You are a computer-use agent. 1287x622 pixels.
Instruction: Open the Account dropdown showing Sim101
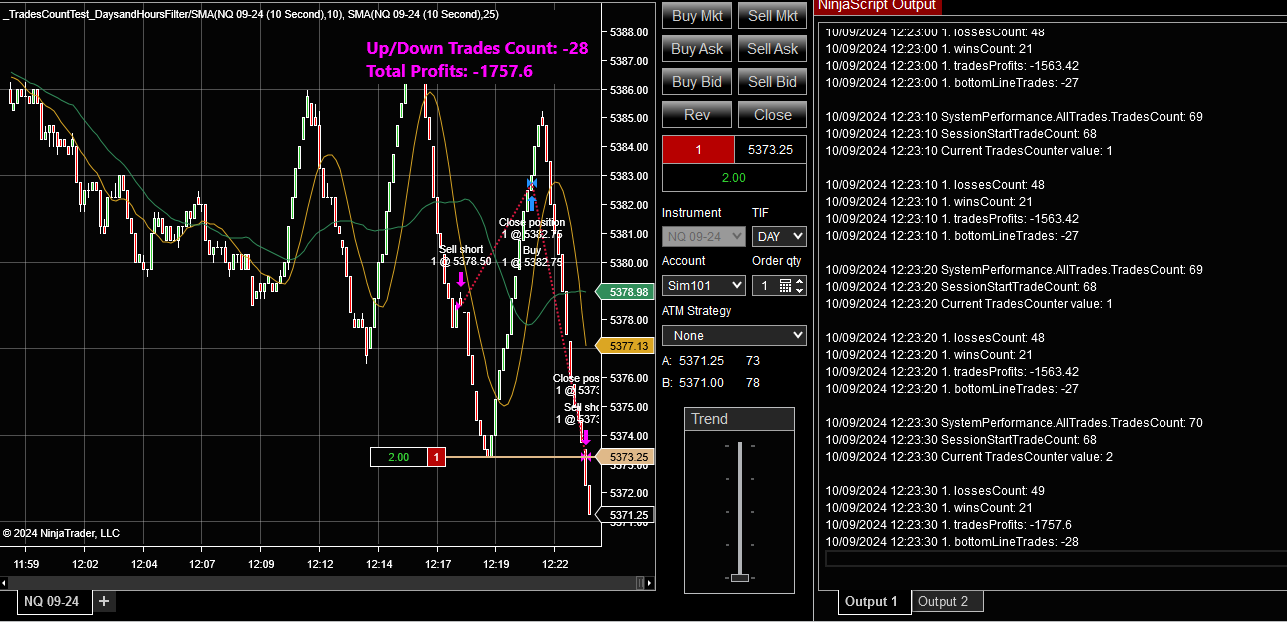(703, 285)
